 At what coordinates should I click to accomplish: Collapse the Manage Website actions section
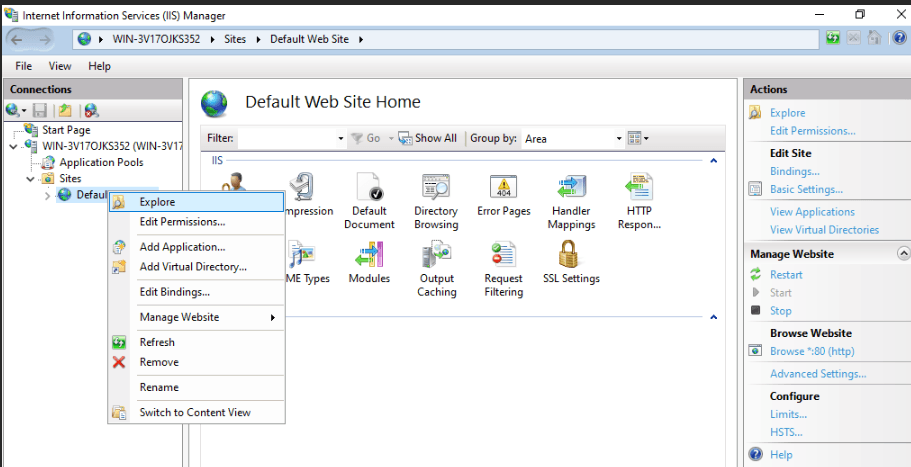pos(903,253)
